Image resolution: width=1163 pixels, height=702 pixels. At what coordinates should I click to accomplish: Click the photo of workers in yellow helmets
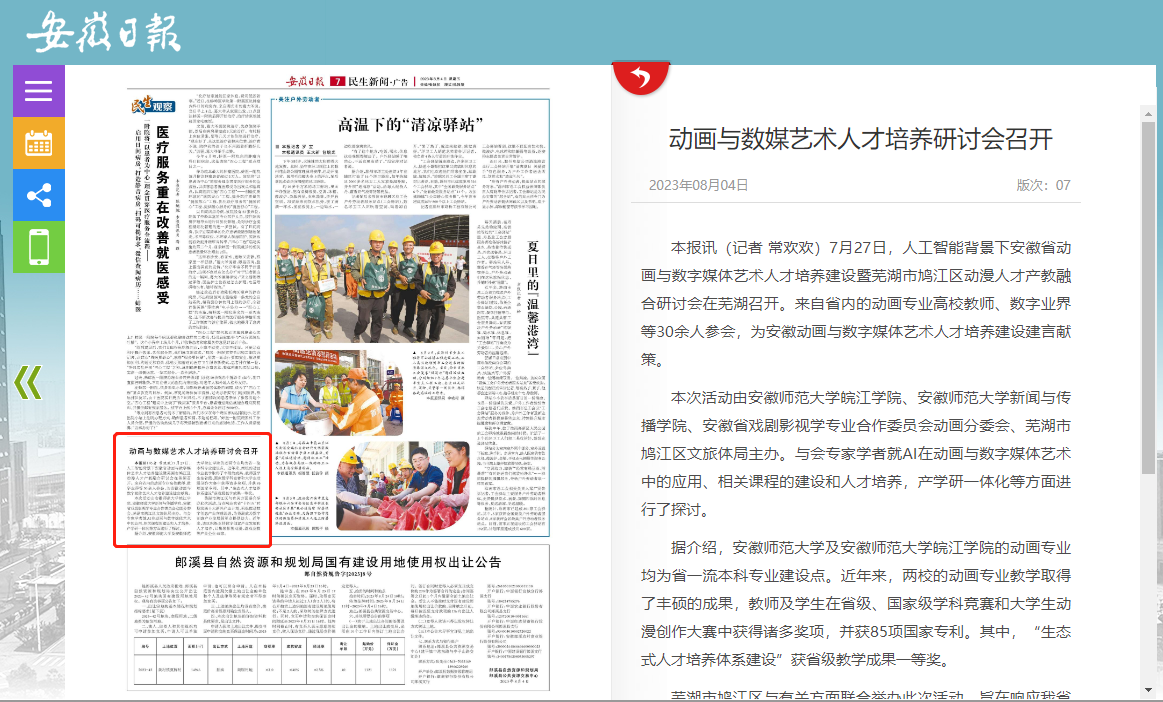(x=372, y=278)
